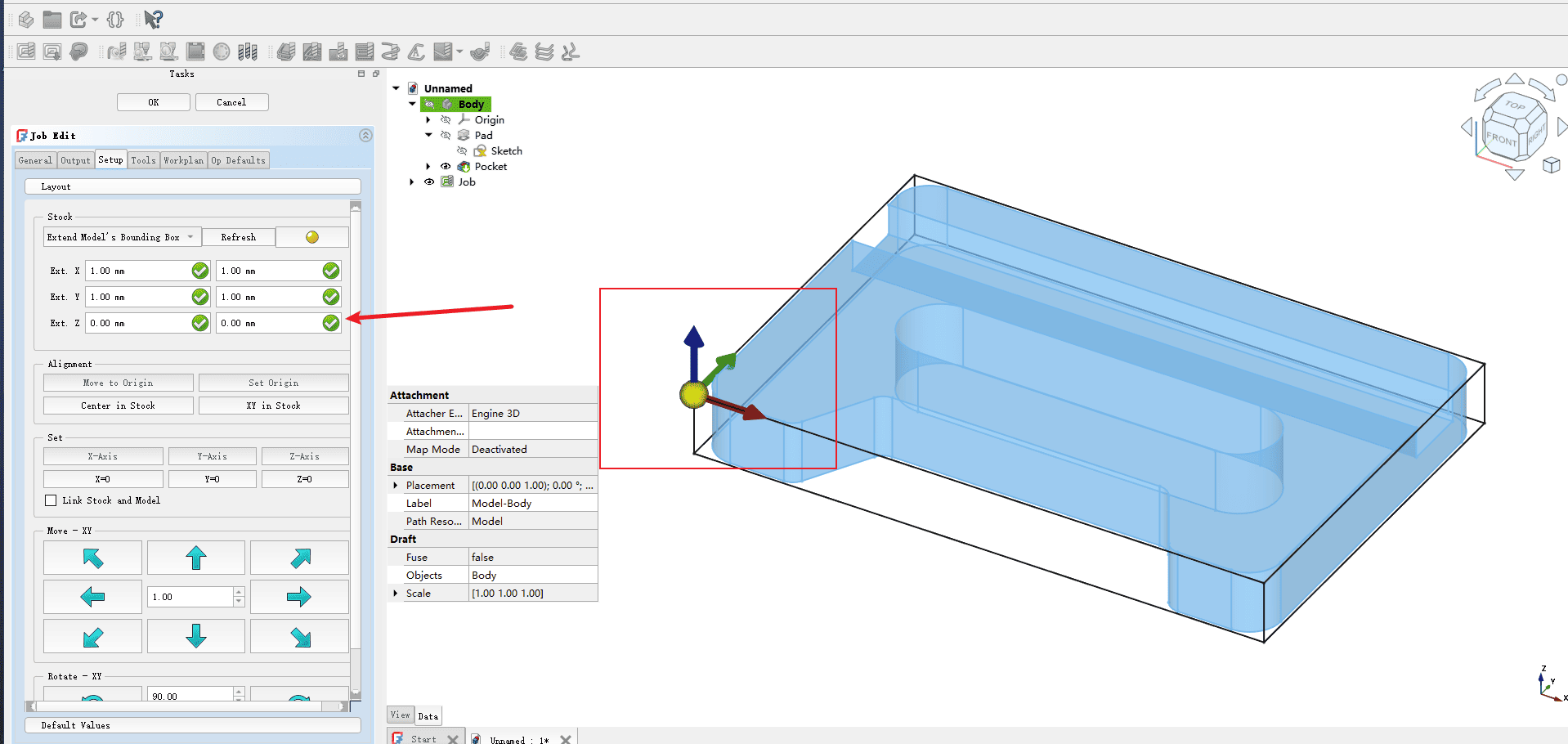Screen dimensions: 1568x744
Task: Click the isometric cube icon below navigation cube
Action: (x=1551, y=166)
